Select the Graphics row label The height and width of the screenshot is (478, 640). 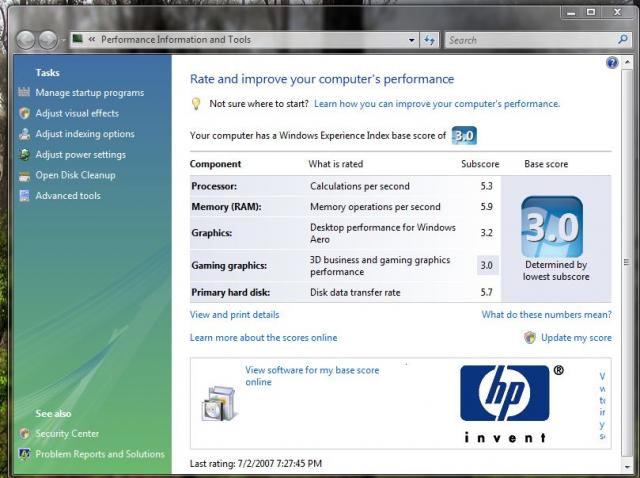click(211, 233)
